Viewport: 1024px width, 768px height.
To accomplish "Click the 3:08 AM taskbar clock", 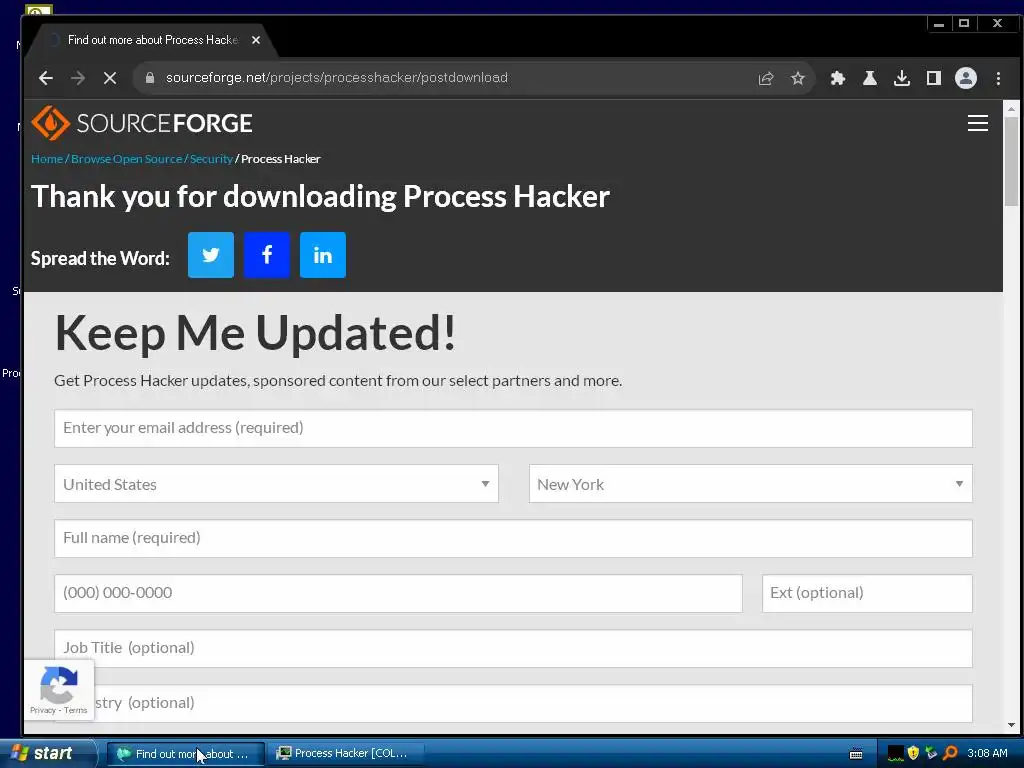I will pyautogui.click(x=987, y=753).
